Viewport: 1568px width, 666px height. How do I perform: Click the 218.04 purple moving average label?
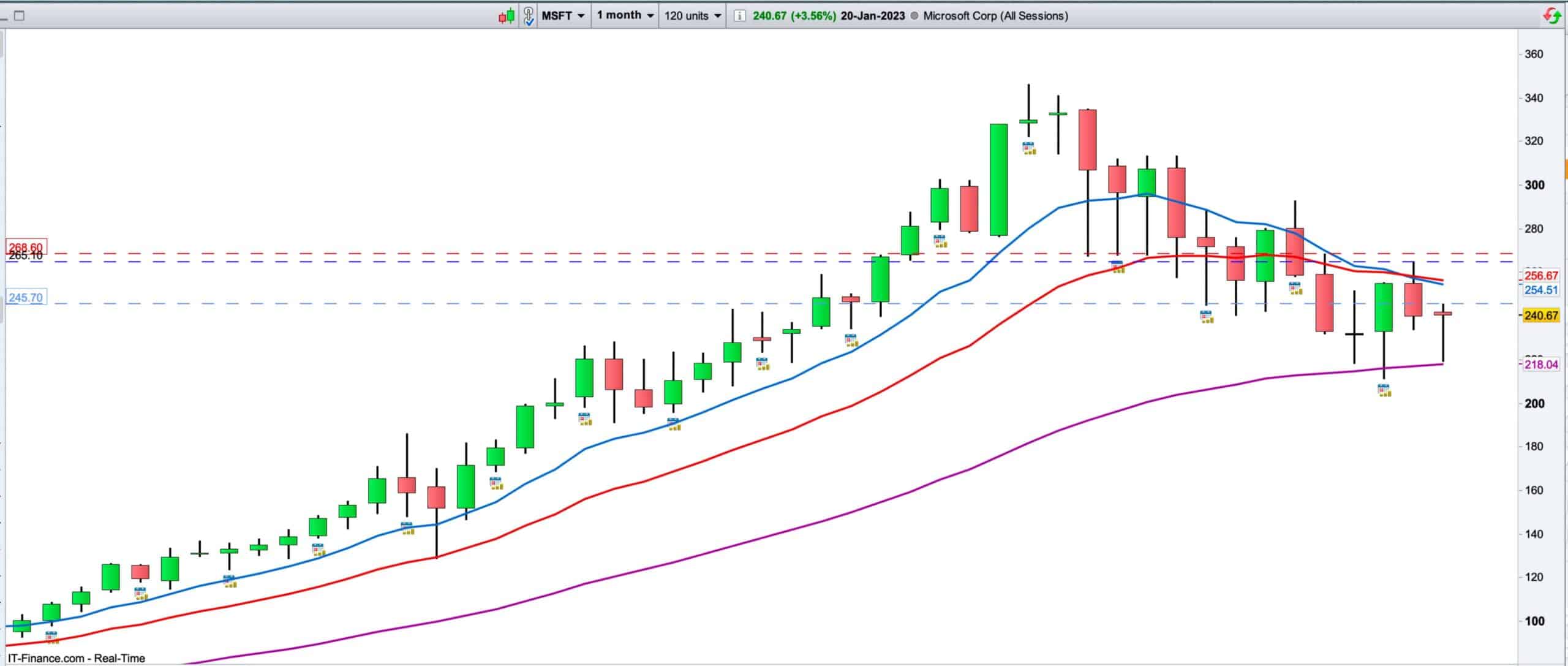tap(1541, 365)
